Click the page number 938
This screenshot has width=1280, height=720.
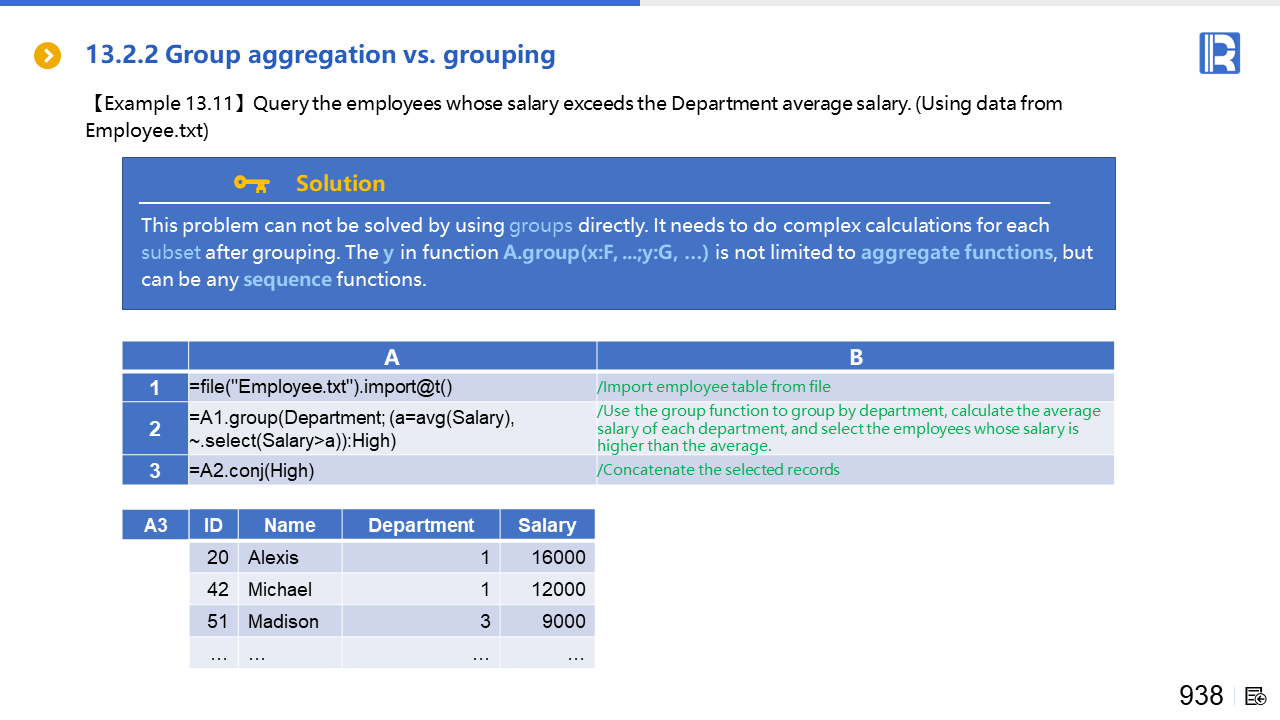1201,696
